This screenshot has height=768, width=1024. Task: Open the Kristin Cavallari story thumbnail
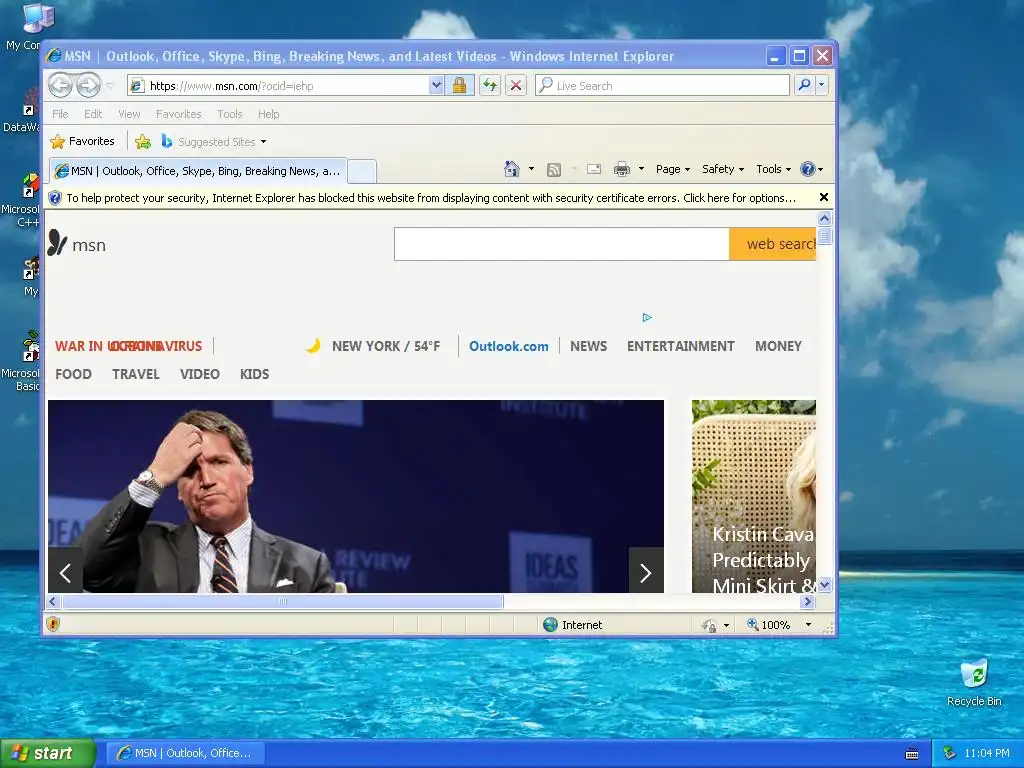(x=754, y=496)
